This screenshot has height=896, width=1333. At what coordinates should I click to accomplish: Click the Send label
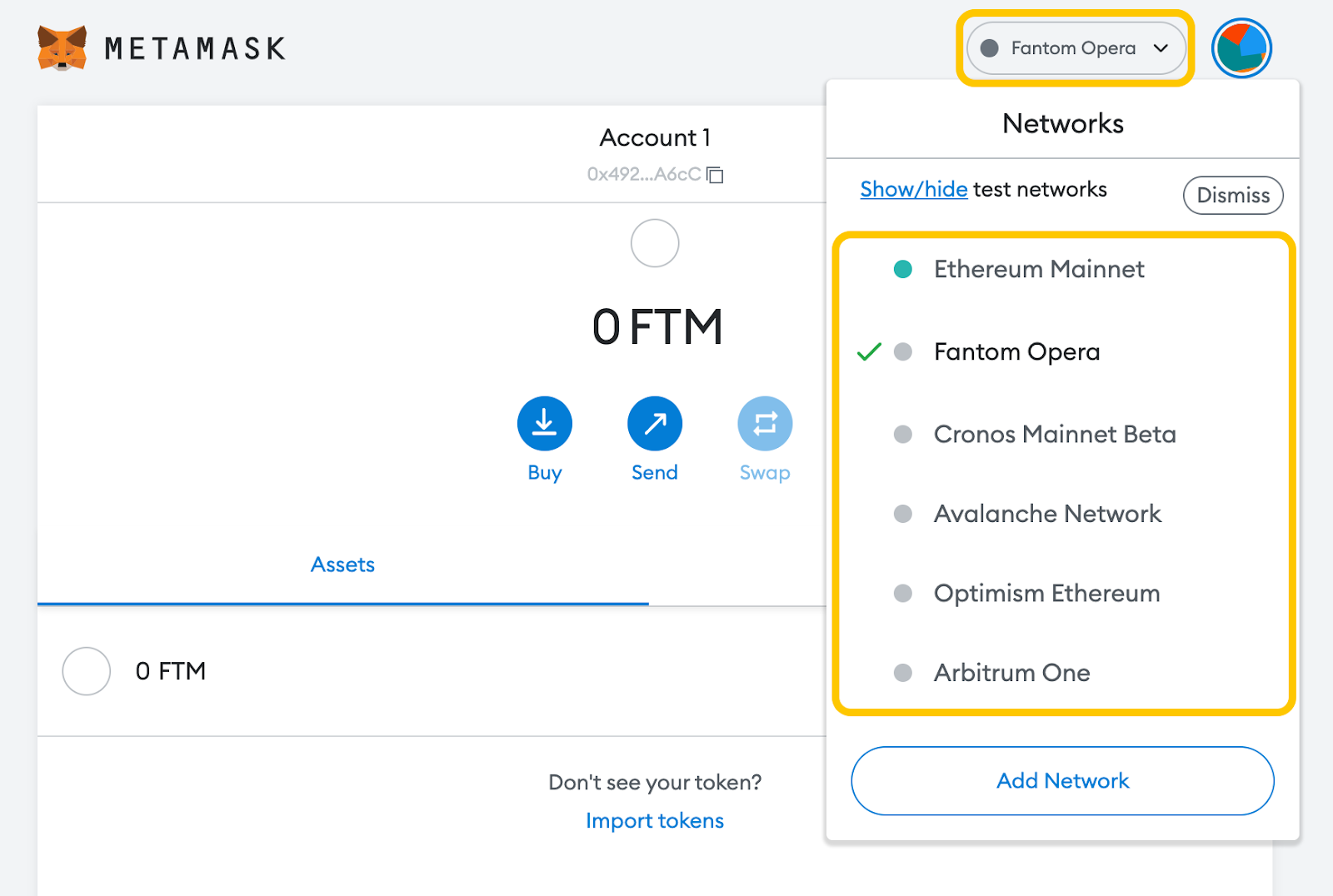[655, 472]
